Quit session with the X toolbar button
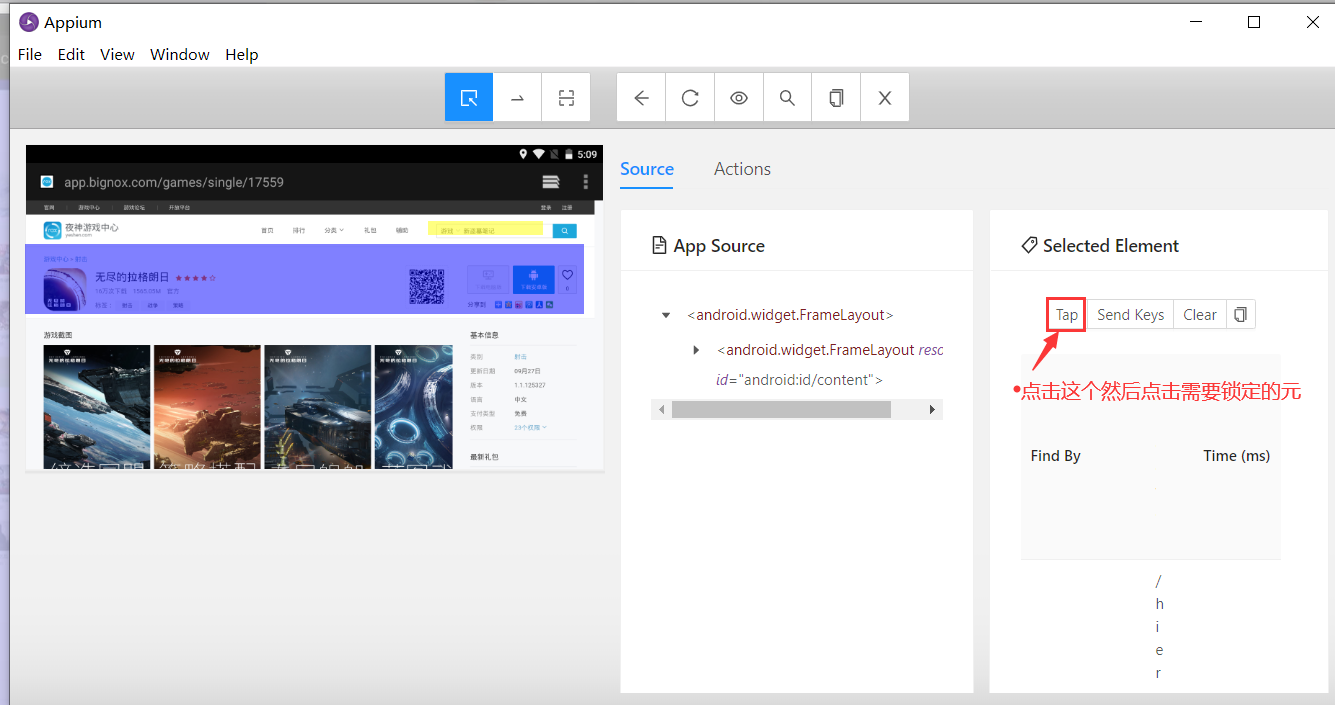 tap(885, 97)
